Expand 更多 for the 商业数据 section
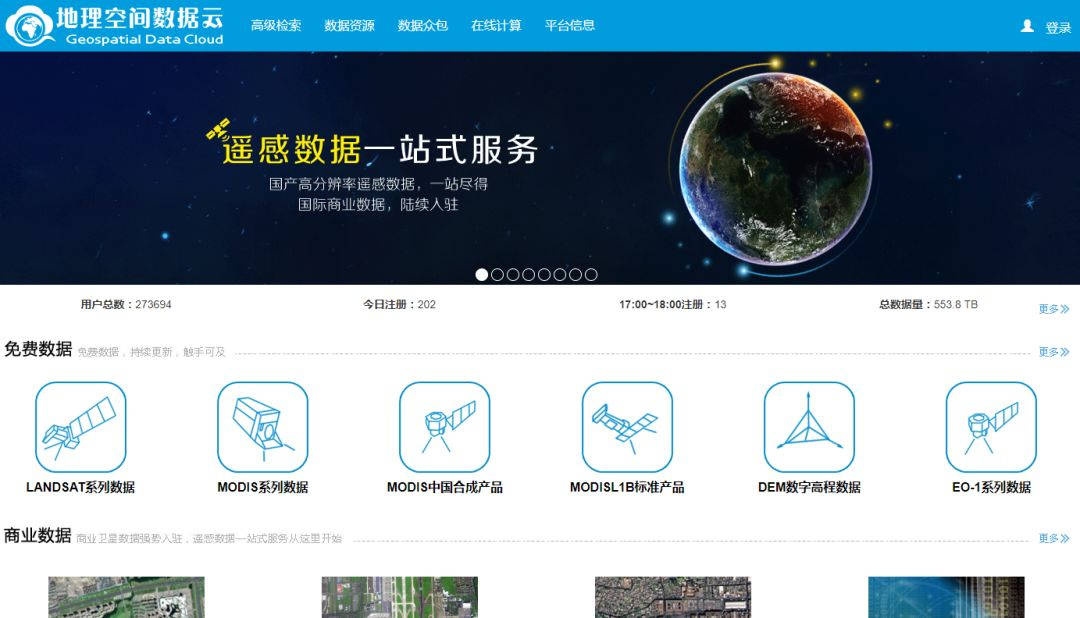Image resolution: width=1080 pixels, height=618 pixels. click(1054, 538)
